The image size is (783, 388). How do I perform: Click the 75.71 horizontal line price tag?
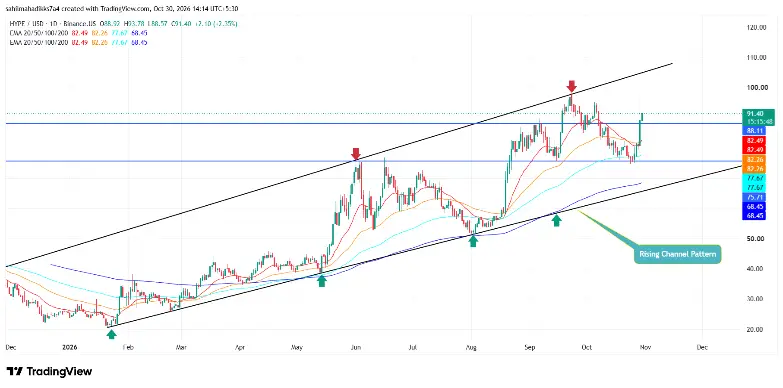tap(754, 197)
